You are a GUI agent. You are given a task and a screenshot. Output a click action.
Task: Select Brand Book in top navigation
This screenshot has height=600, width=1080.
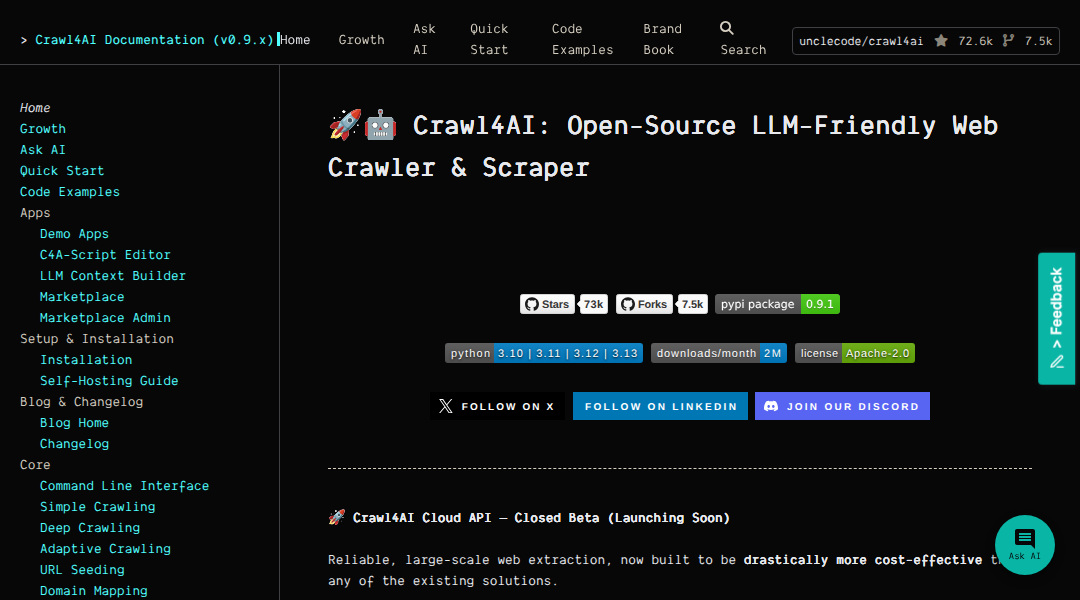(x=662, y=39)
